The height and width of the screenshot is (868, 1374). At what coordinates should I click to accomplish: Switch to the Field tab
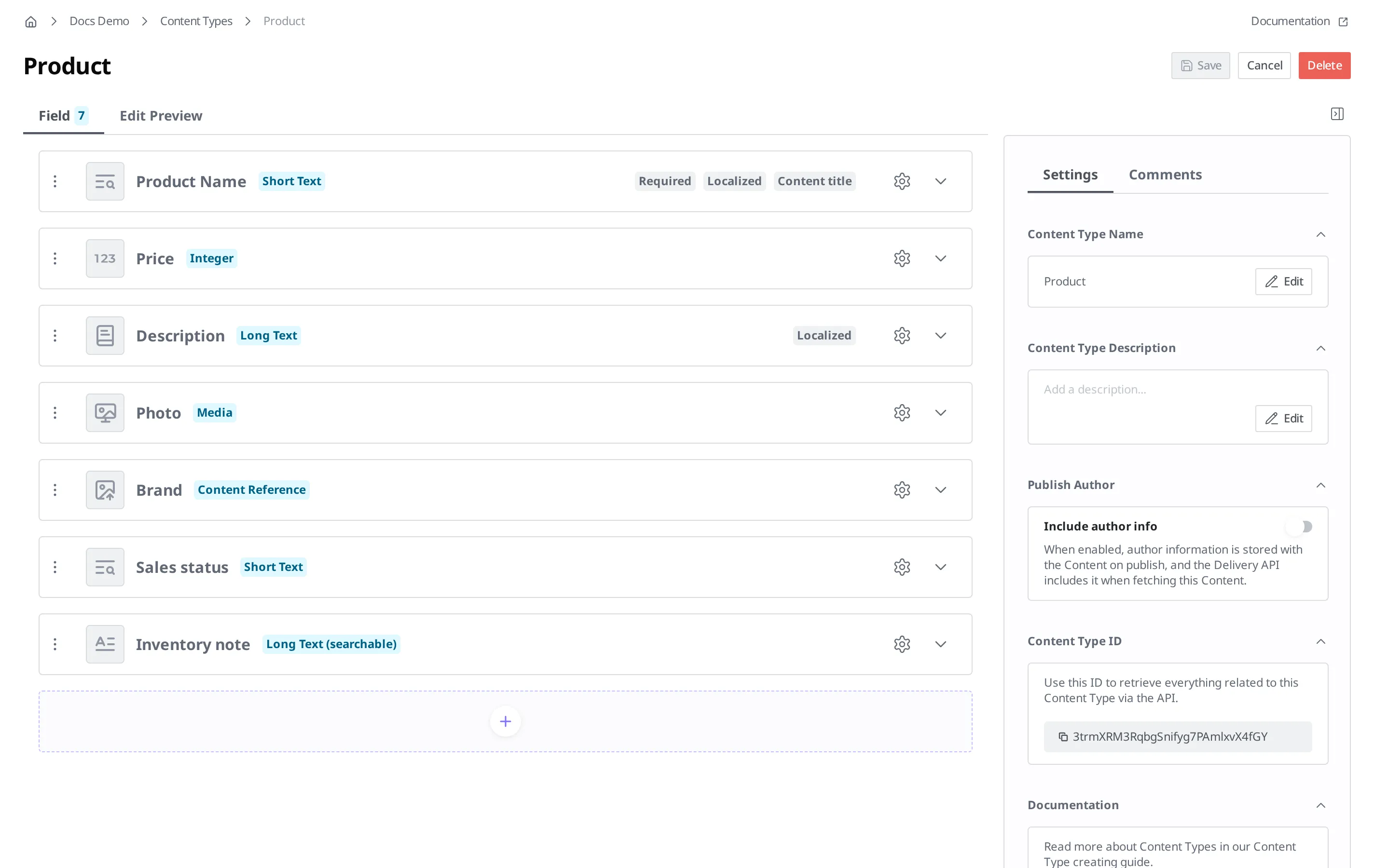click(63, 116)
